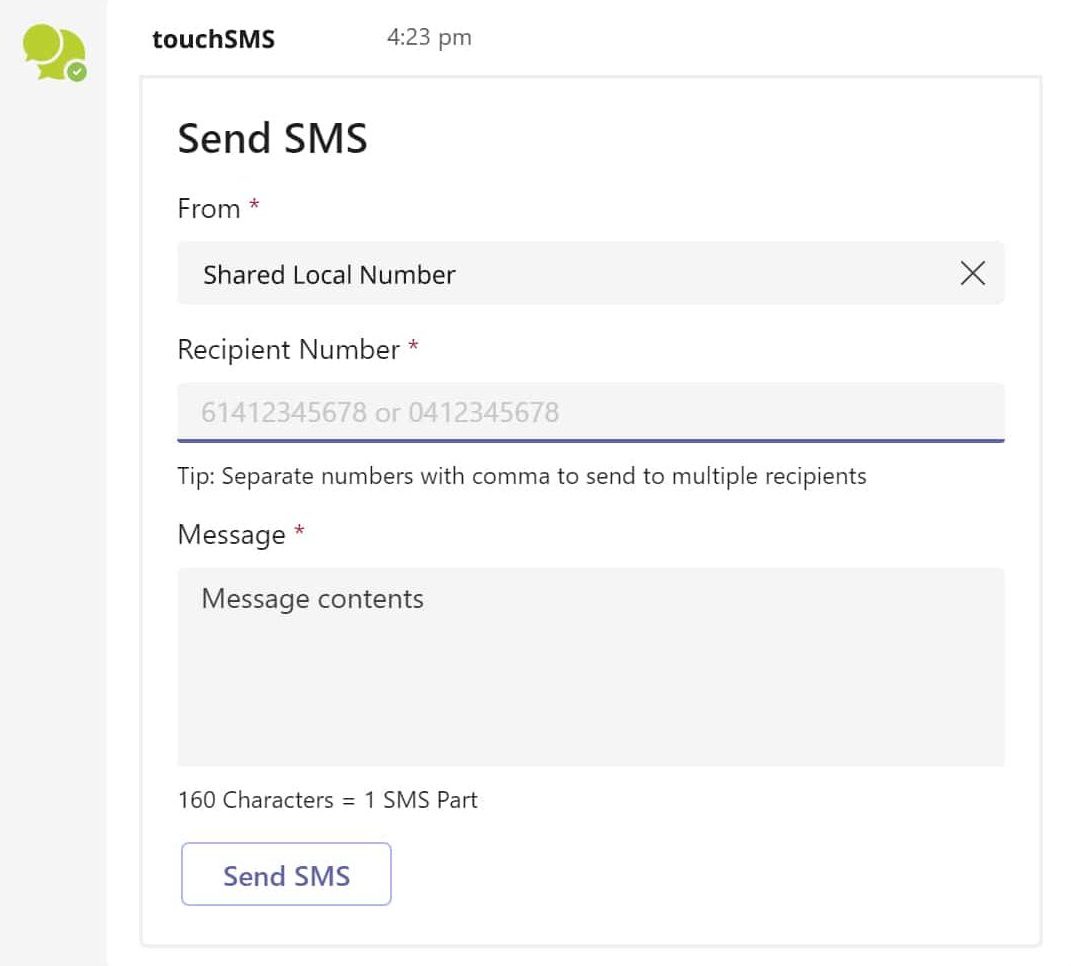Click the Send SMS card heading
Screen dimensions: 1071x966
coord(272,139)
